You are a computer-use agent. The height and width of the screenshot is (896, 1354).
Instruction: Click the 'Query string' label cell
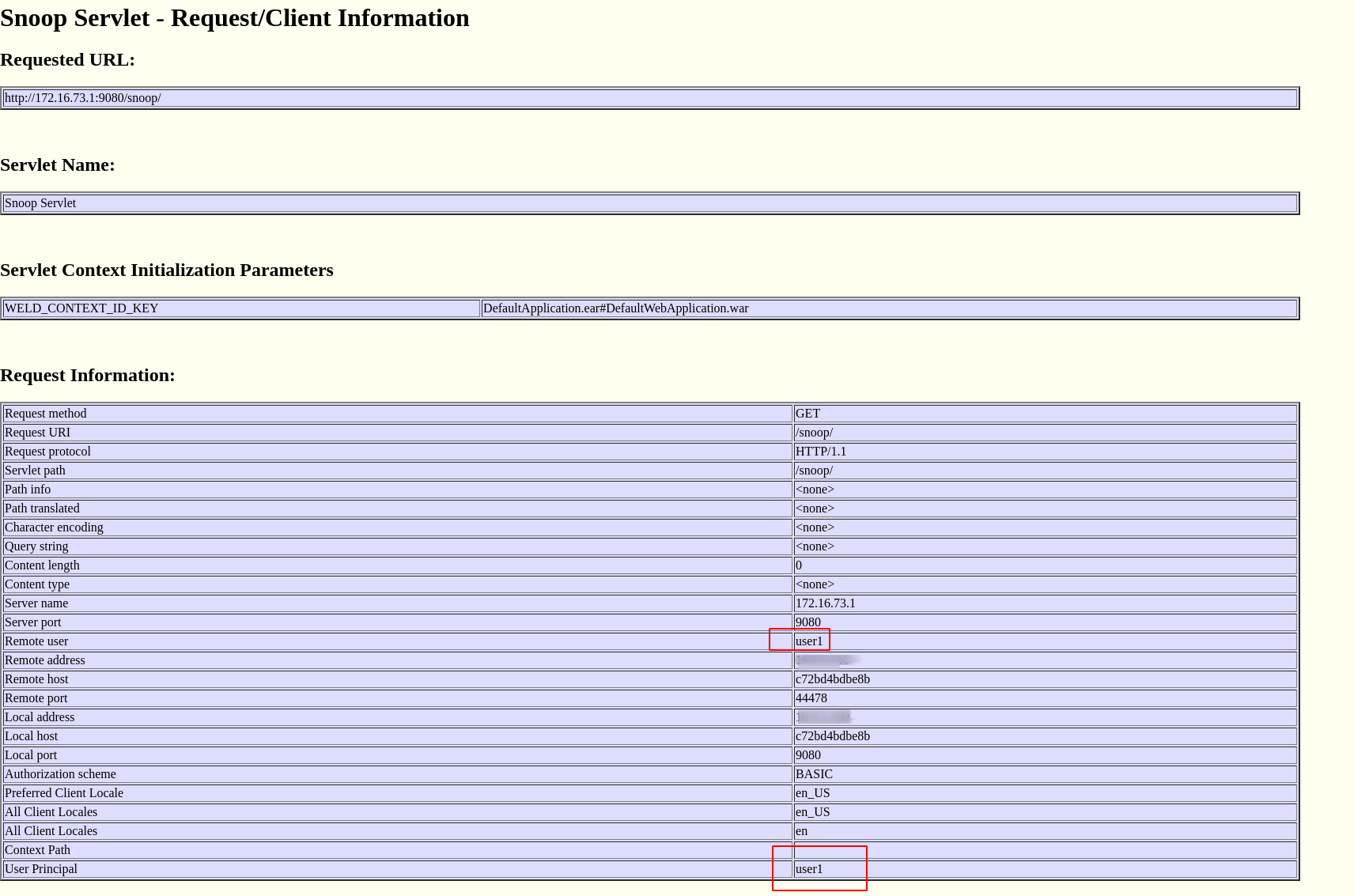(36, 546)
